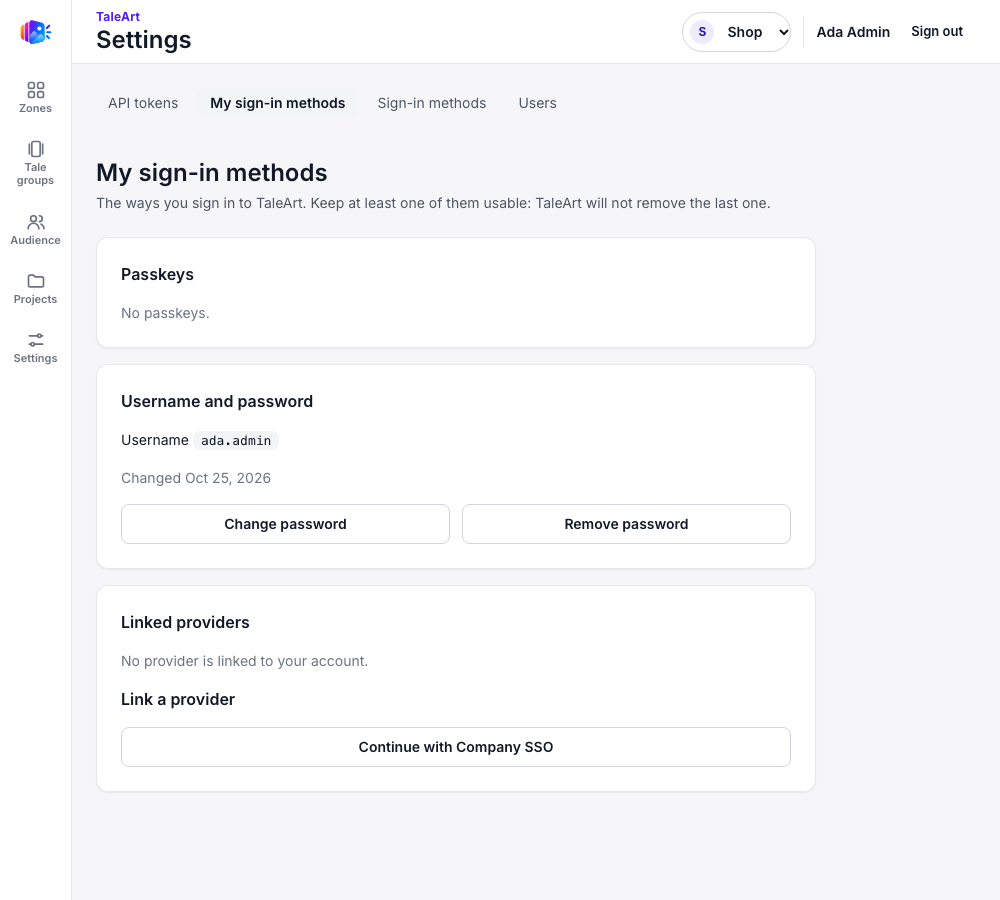Click the 'Changed Oct 25, 2026' text

[196, 478]
